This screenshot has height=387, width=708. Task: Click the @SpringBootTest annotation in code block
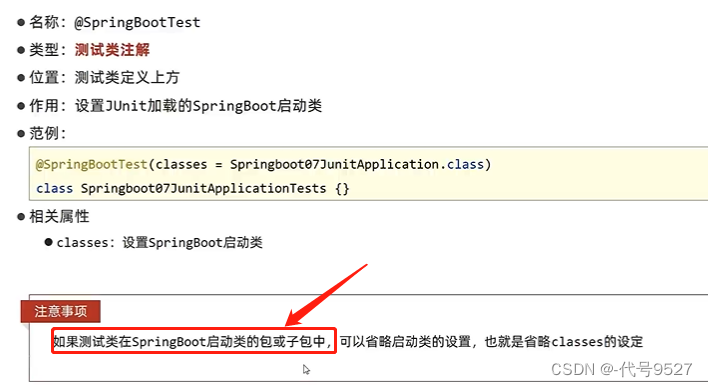click(92, 164)
